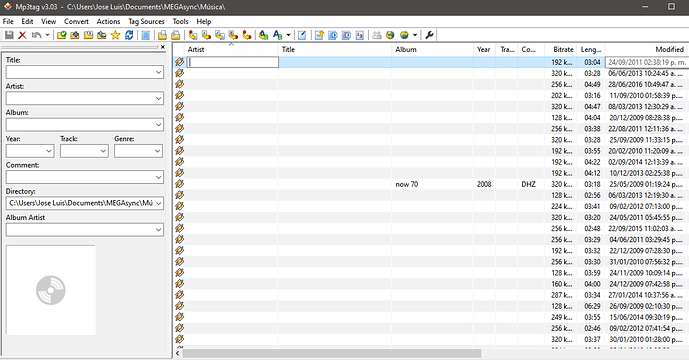Screen dimensions: 689x360
Task: Open favorites with the star icon
Action: 115,35
